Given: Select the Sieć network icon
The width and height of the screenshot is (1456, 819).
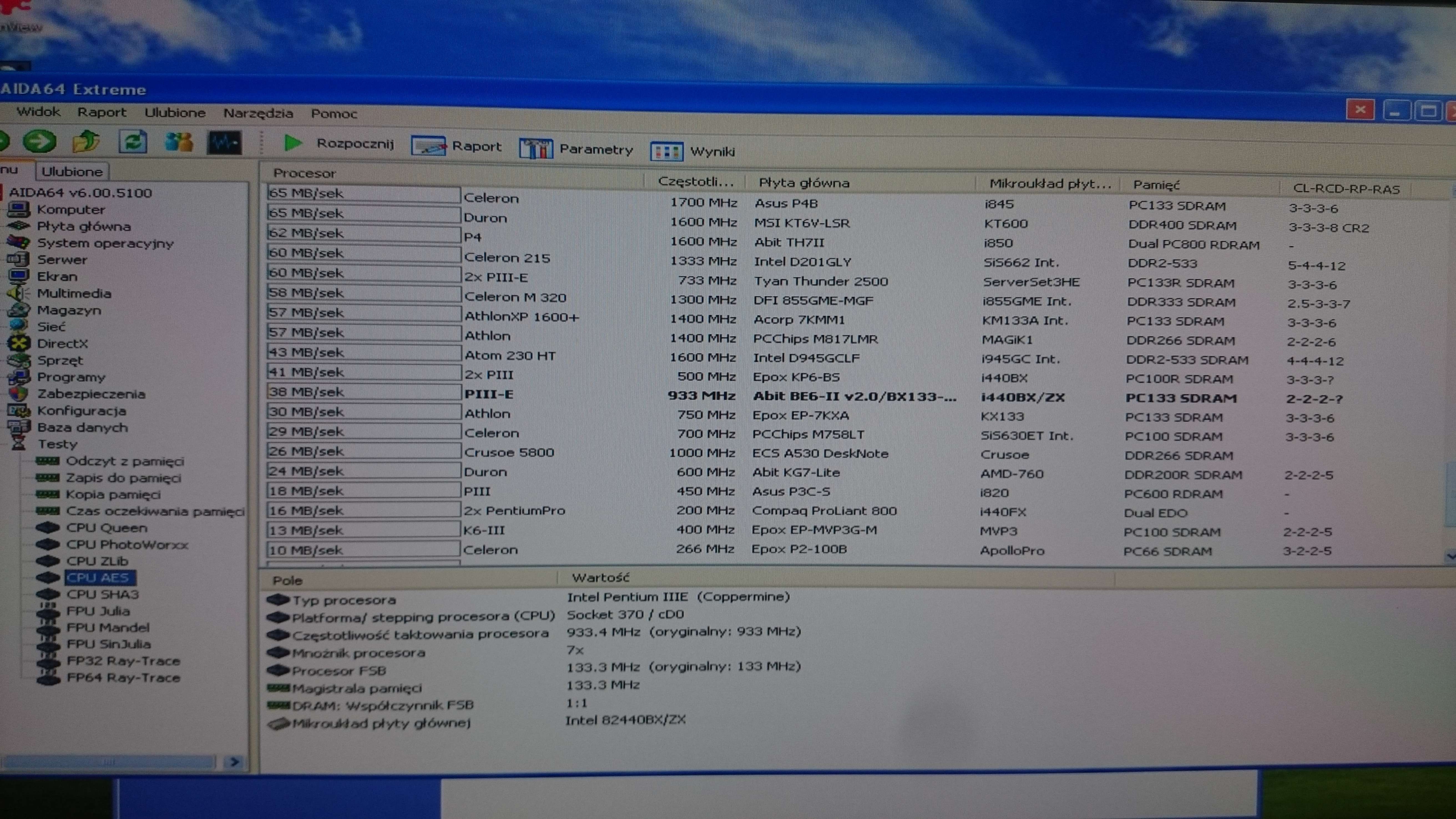Looking at the screenshot, I should pyautogui.click(x=18, y=326).
